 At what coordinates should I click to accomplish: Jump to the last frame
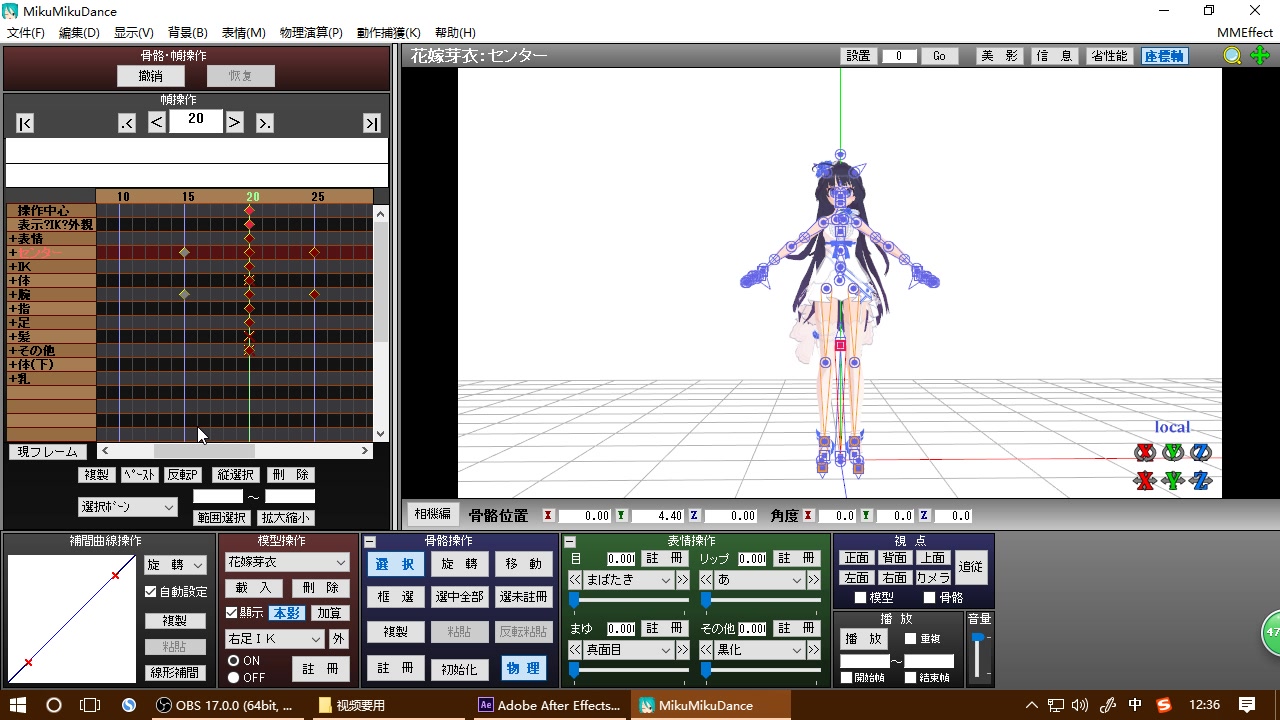point(371,123)
